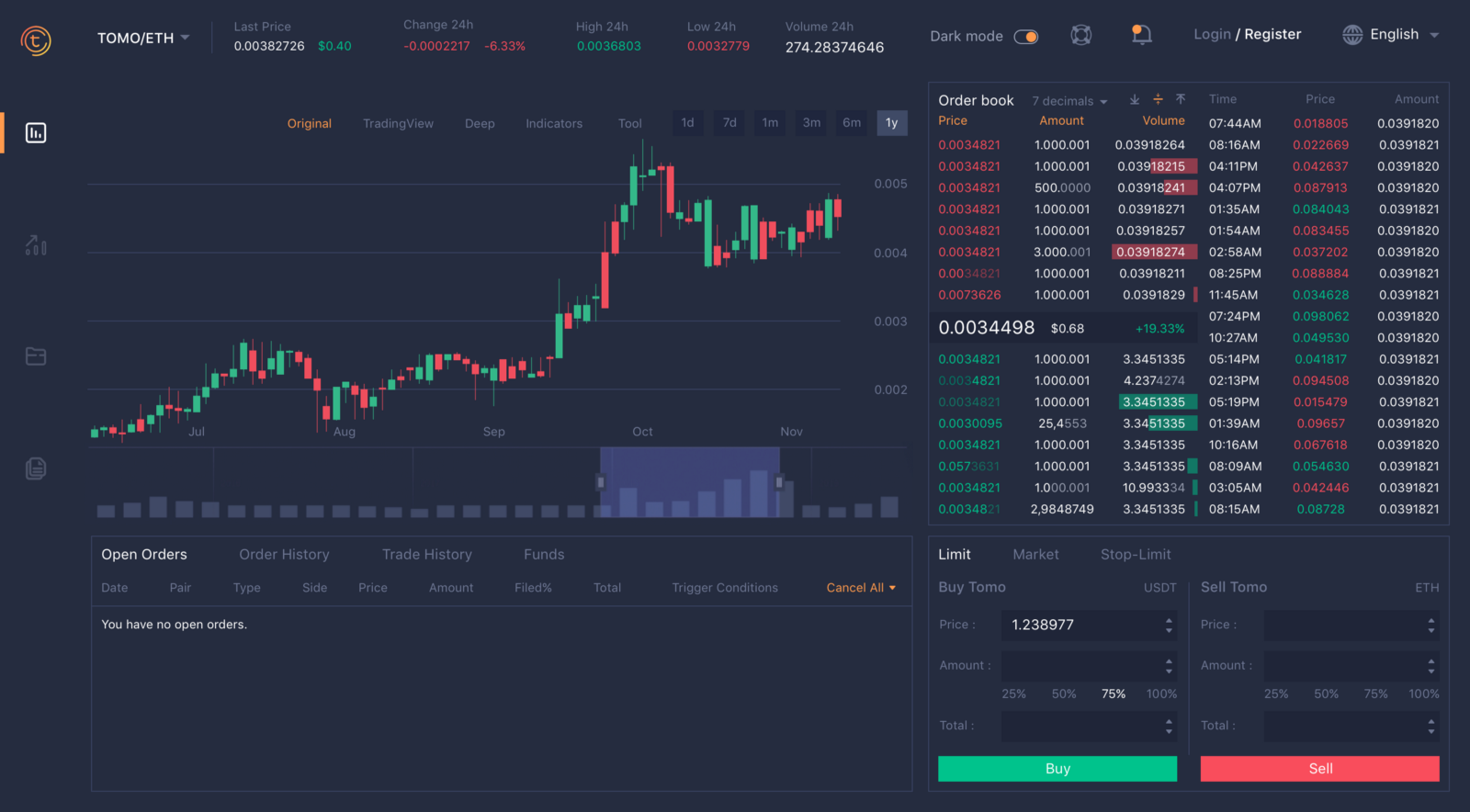Open the 7 decimals dropdown

click(x=1069, y=101)
